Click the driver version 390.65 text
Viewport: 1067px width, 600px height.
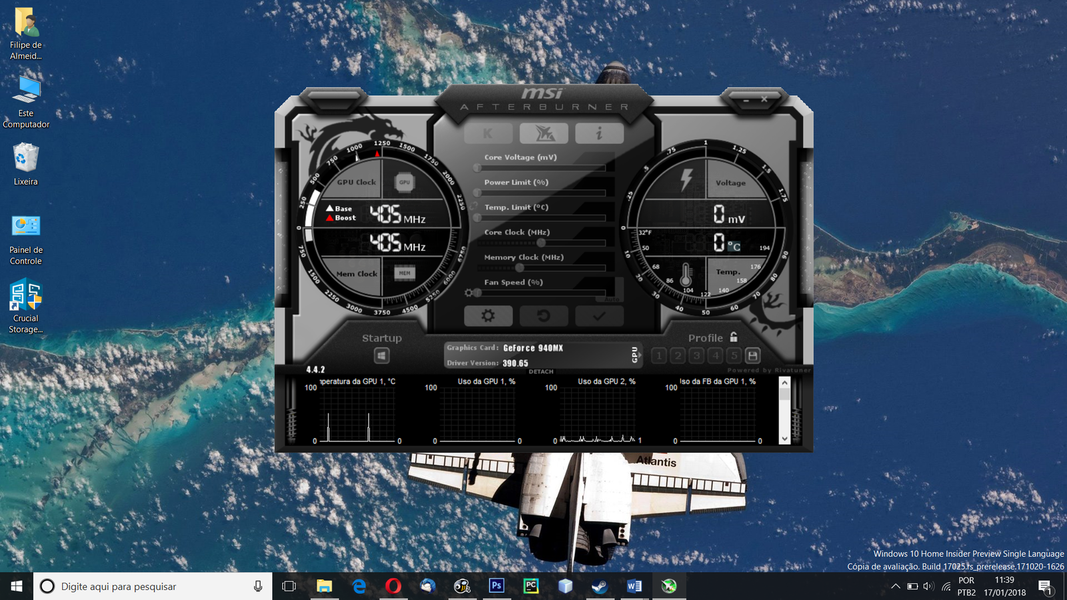point(515,363)
